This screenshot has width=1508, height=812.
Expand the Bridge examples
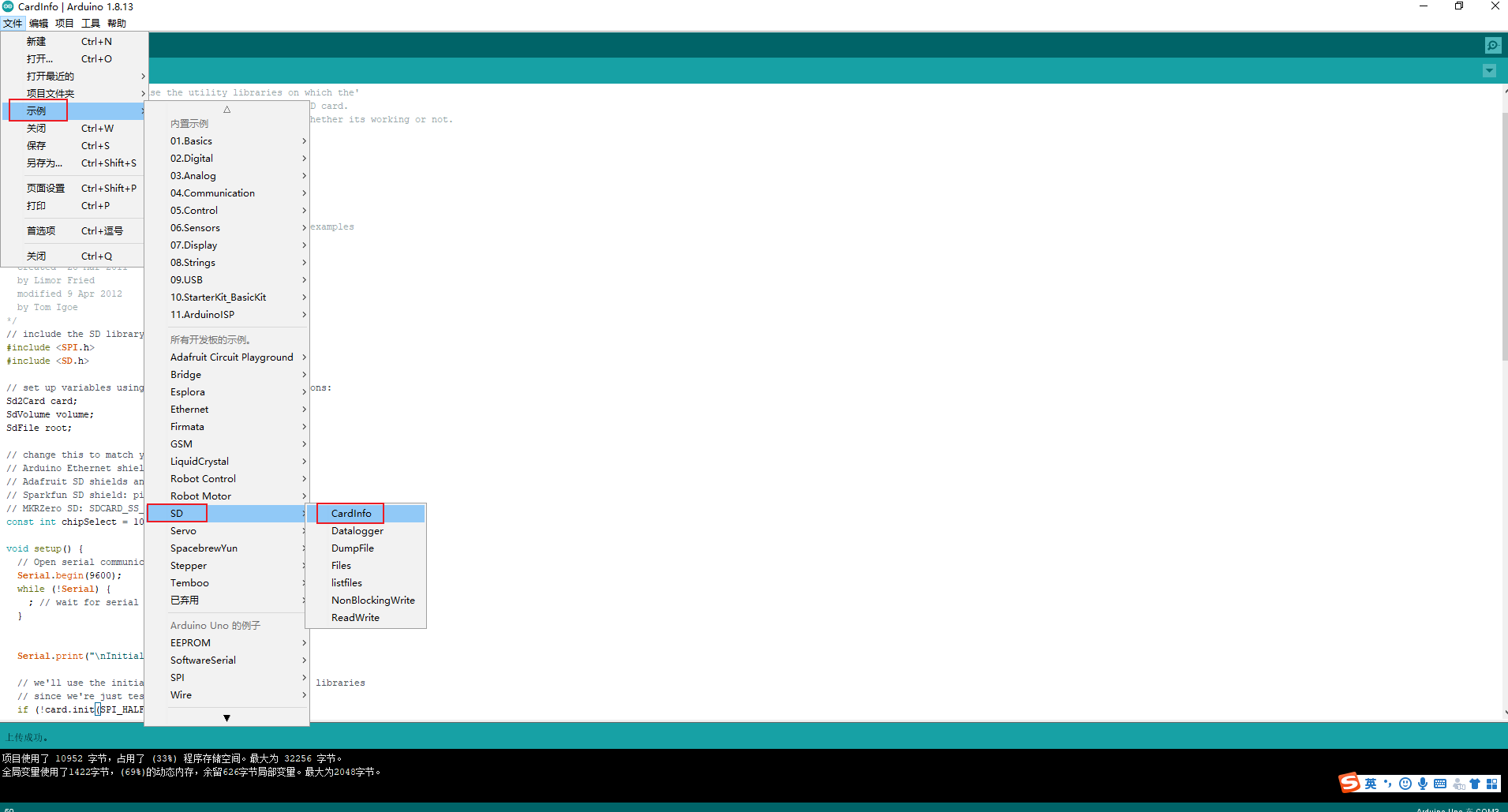tap(226, 374)
